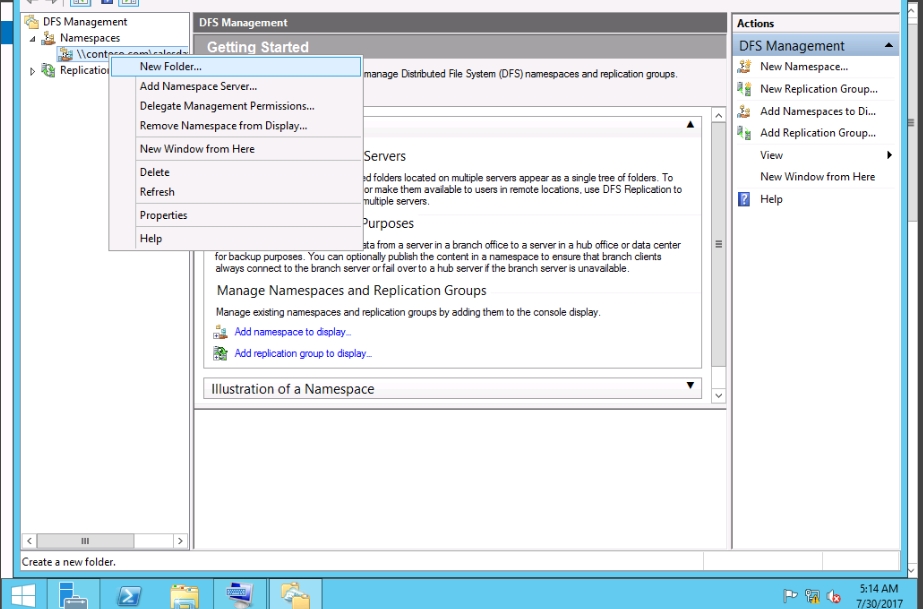Collapse the open Getting Started section arrow
This screenshot has height=609, width=923.
tap(690, 125)
